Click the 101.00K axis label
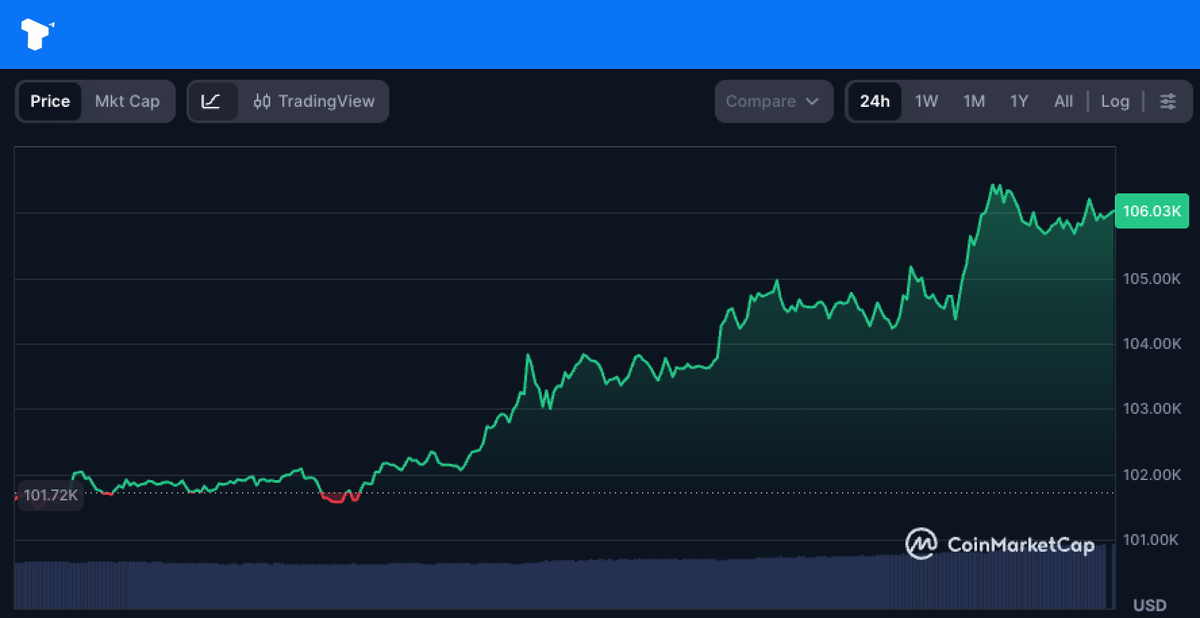 [1151, 540]
